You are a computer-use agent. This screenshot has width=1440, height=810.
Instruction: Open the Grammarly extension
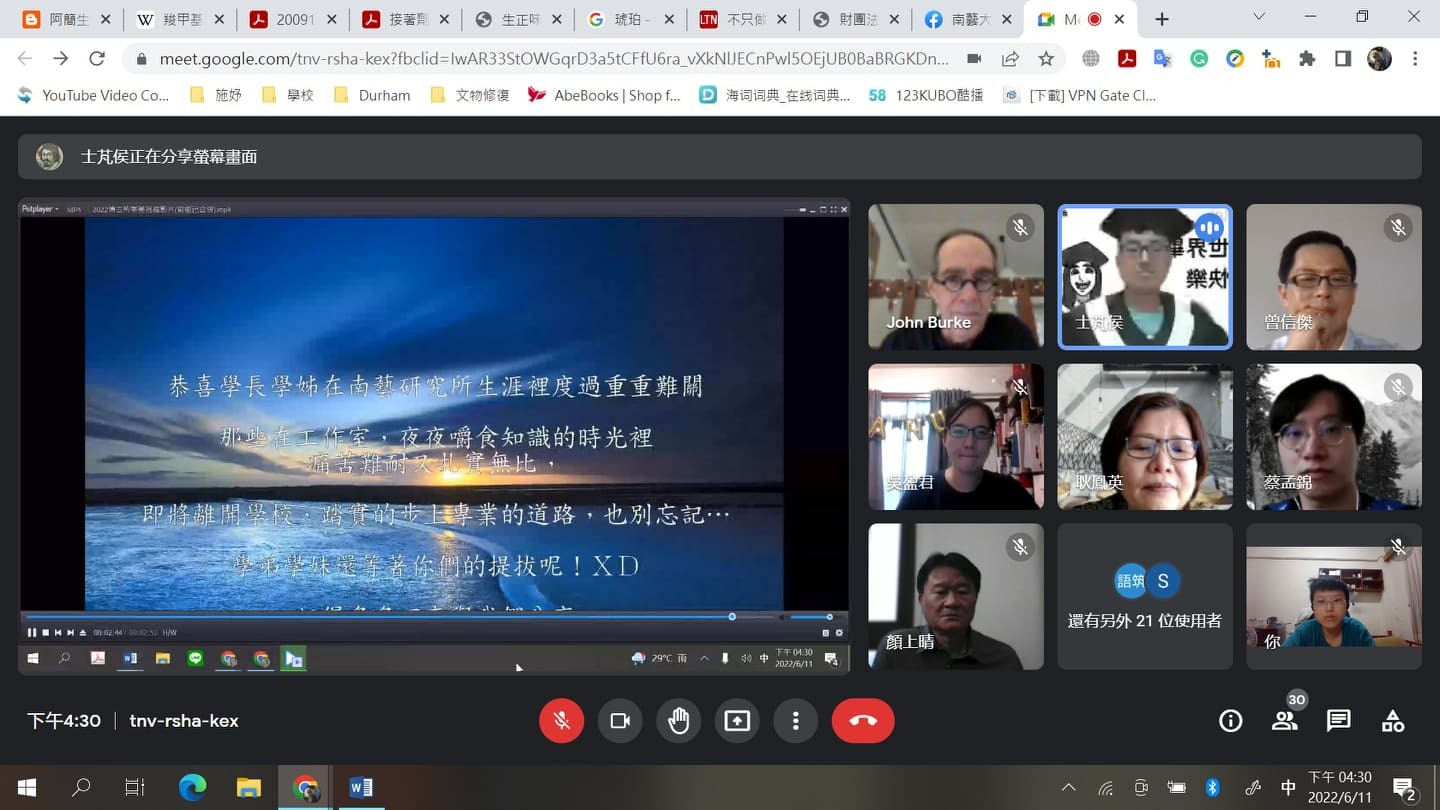(x=1199, y=59)
